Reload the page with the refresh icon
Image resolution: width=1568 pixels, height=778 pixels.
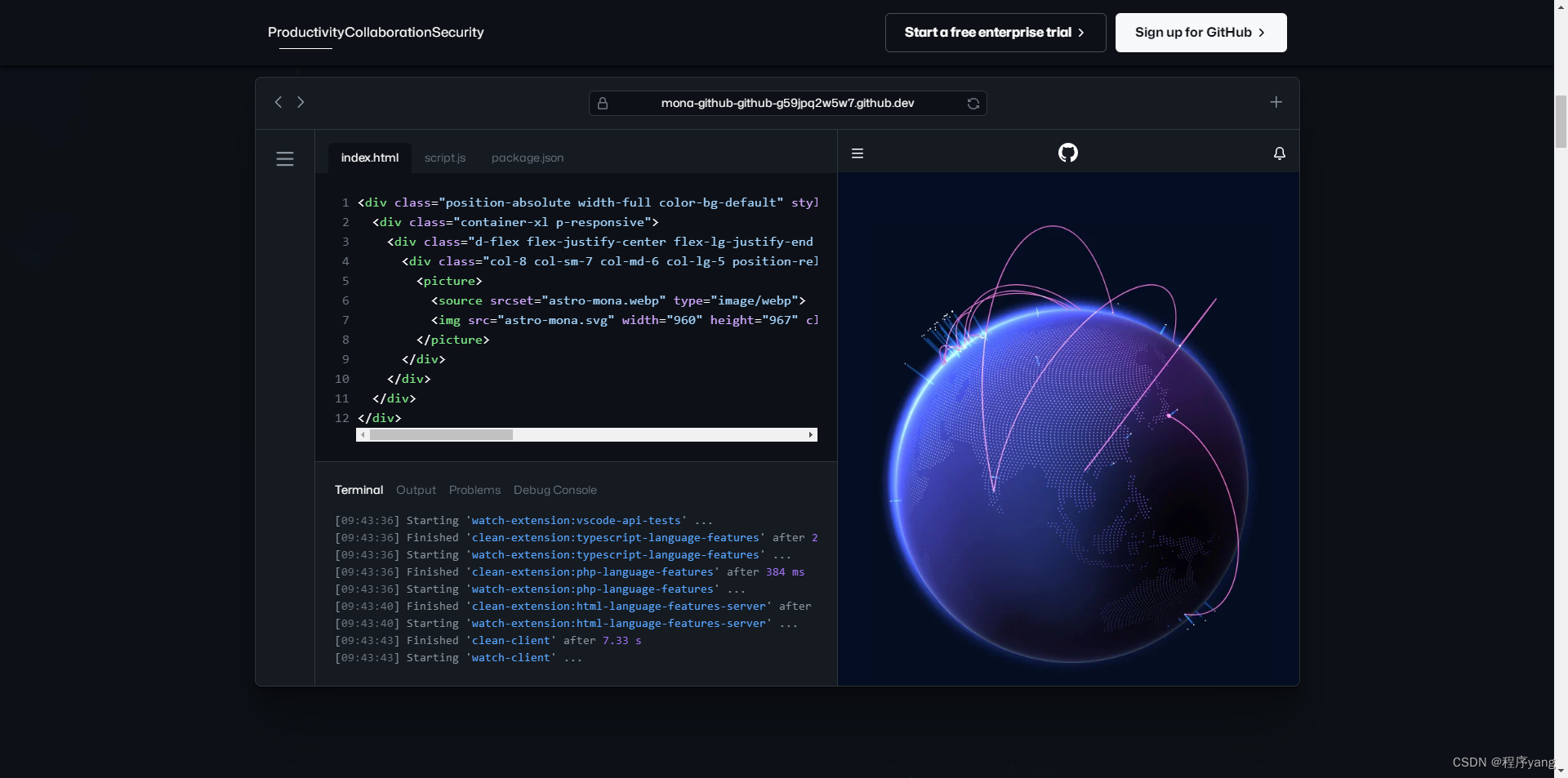pos(973,104)
